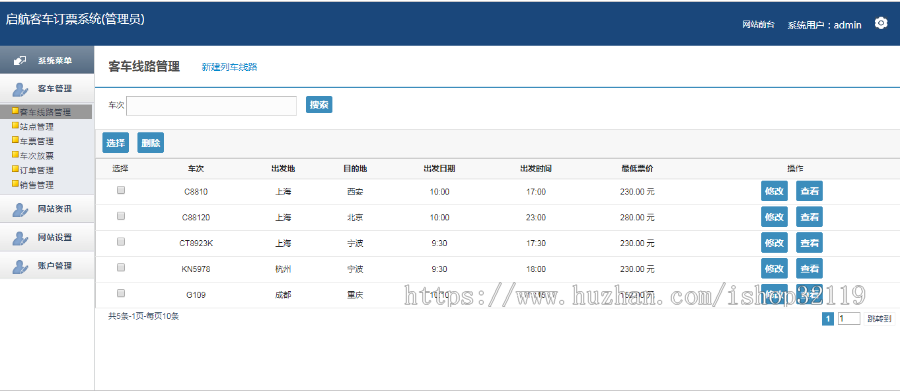Open 车次放票 in the sidebar
This screenshot has height=391, width=900.
coord(37,156)
